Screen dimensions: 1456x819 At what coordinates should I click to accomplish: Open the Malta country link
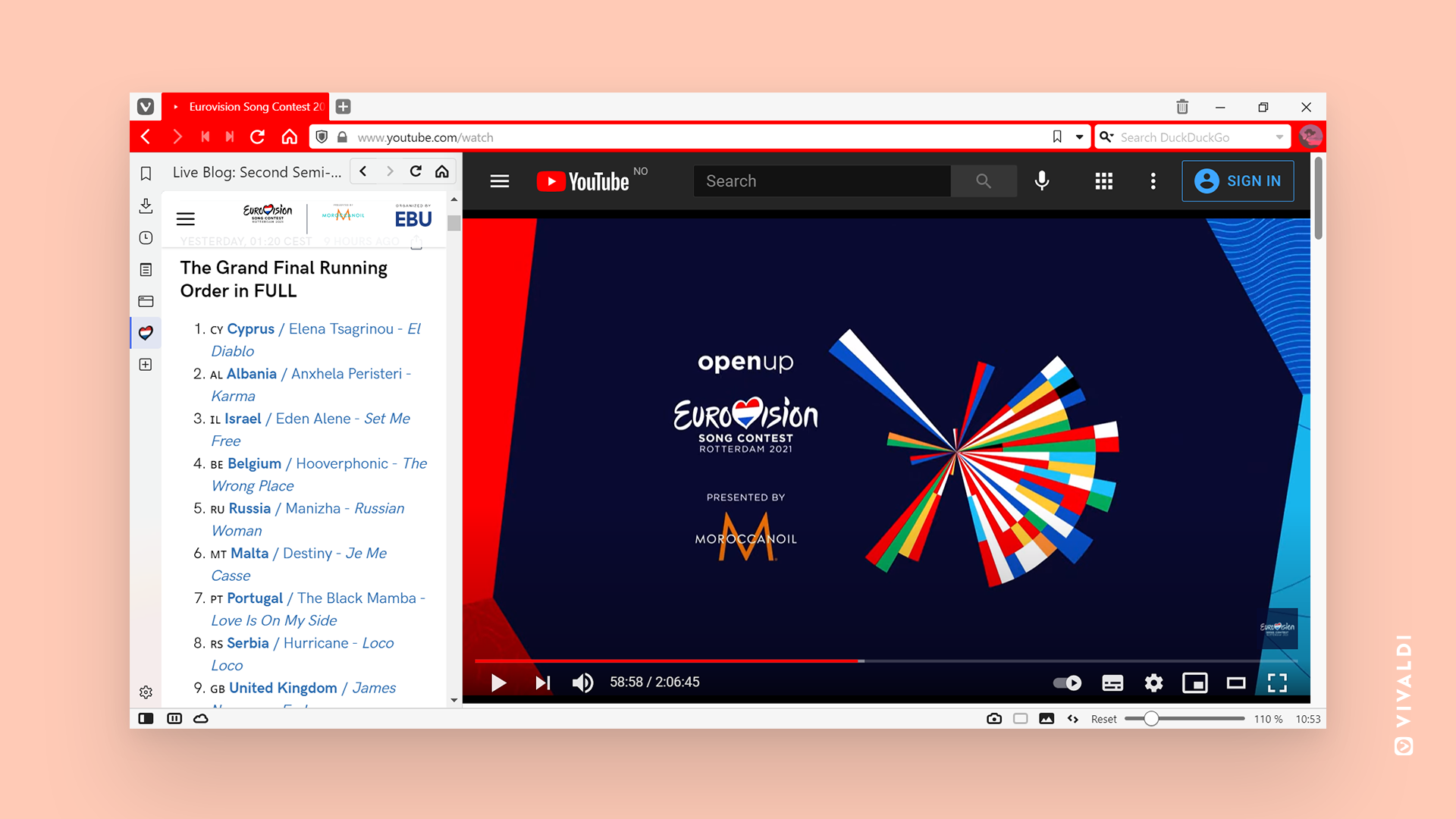(x=249, y=554)
